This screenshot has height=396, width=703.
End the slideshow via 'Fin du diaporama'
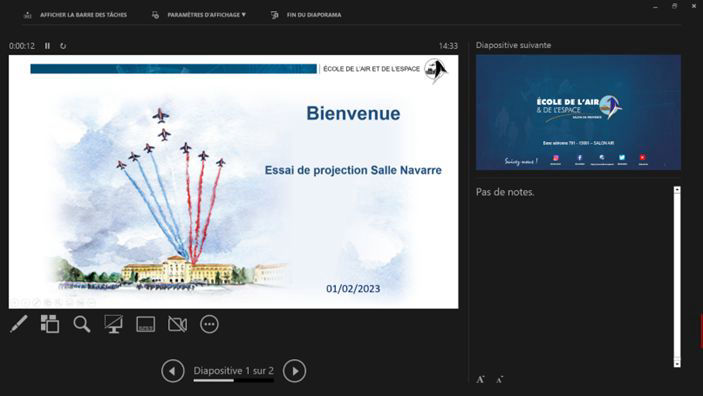[x=314, y=15]
